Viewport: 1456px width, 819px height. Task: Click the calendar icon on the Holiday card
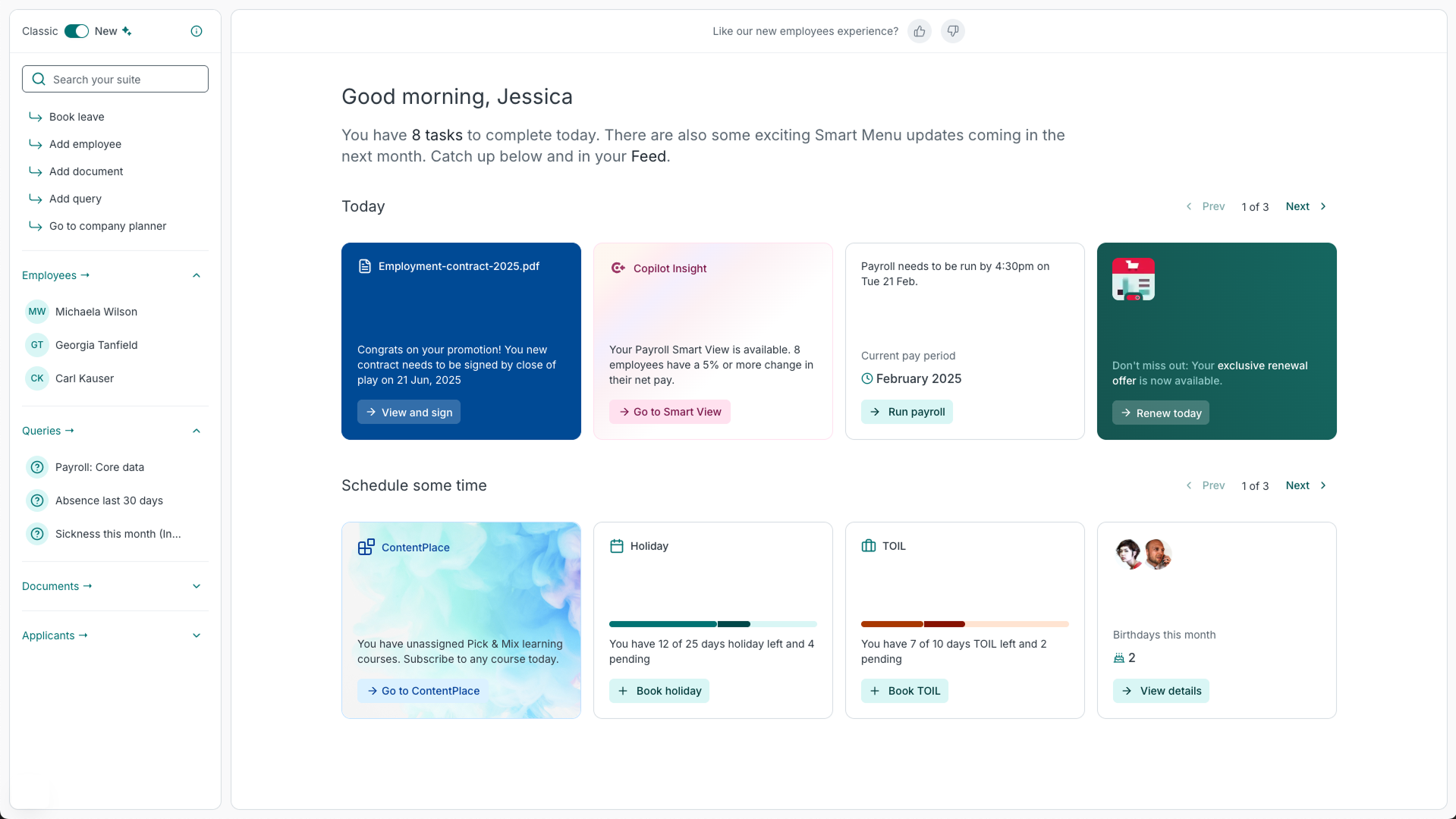(617, 545)
